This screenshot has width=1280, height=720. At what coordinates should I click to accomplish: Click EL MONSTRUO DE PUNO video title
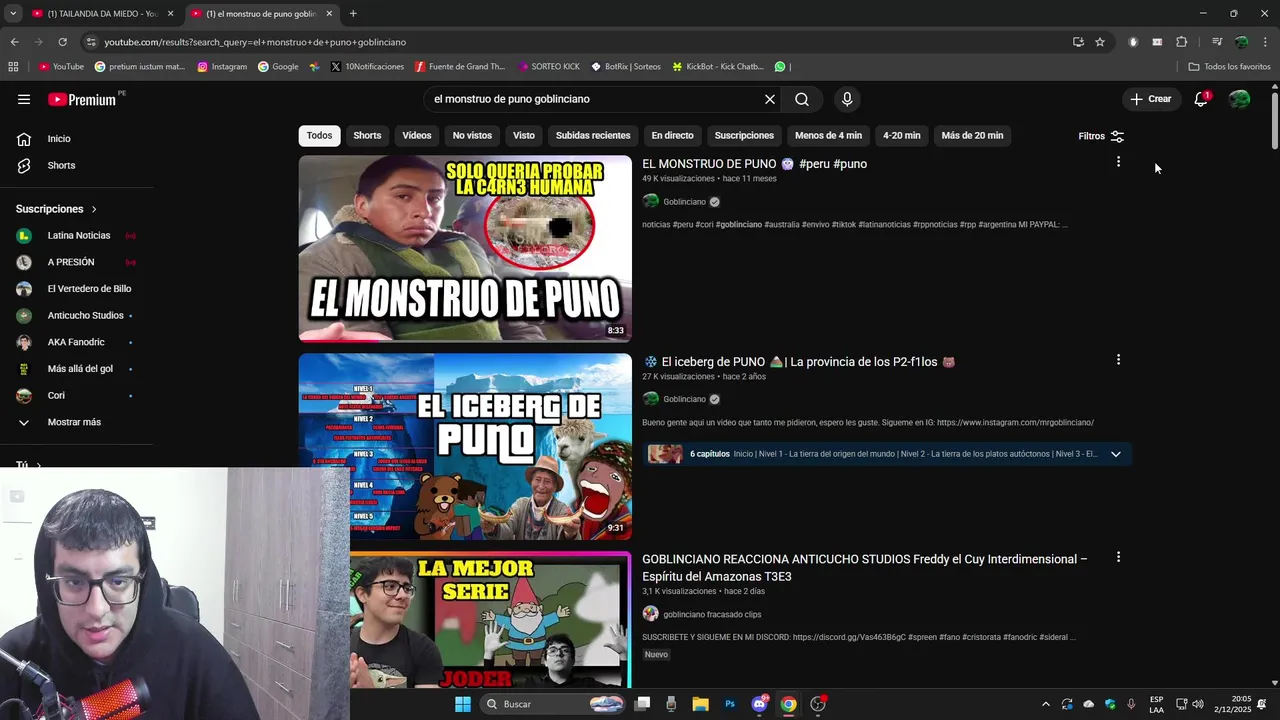(754, 164)
